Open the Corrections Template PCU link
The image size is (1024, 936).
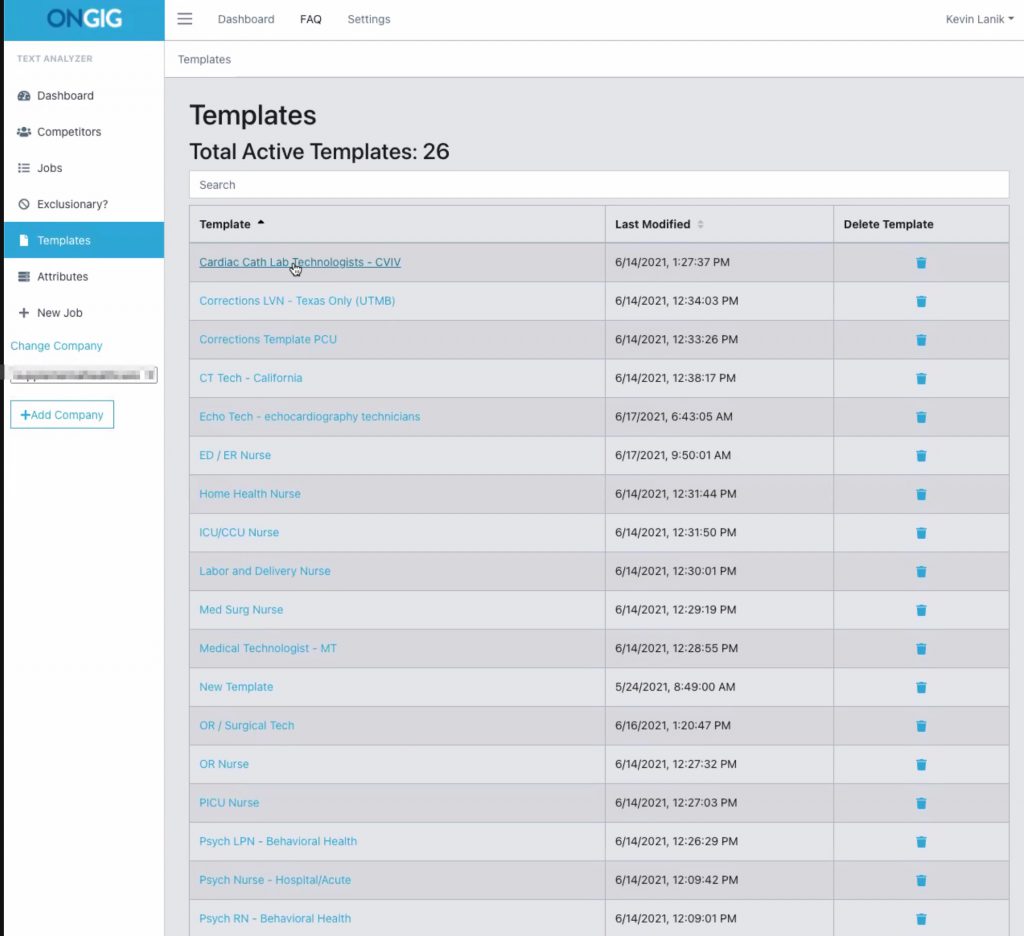(268, 339)
